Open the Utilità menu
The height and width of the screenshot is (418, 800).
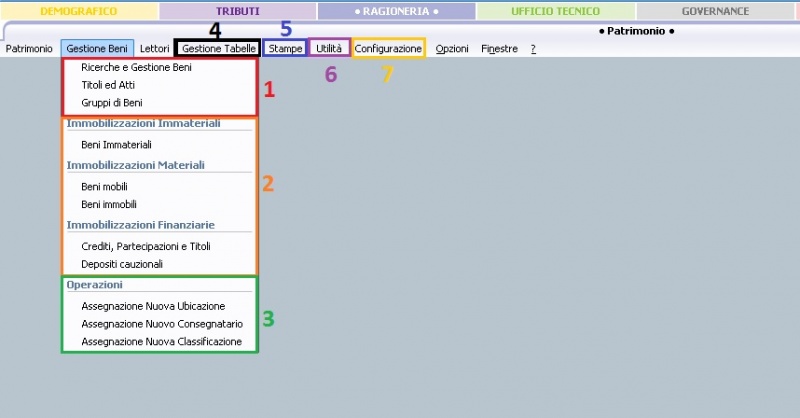(x=329, y=48)
